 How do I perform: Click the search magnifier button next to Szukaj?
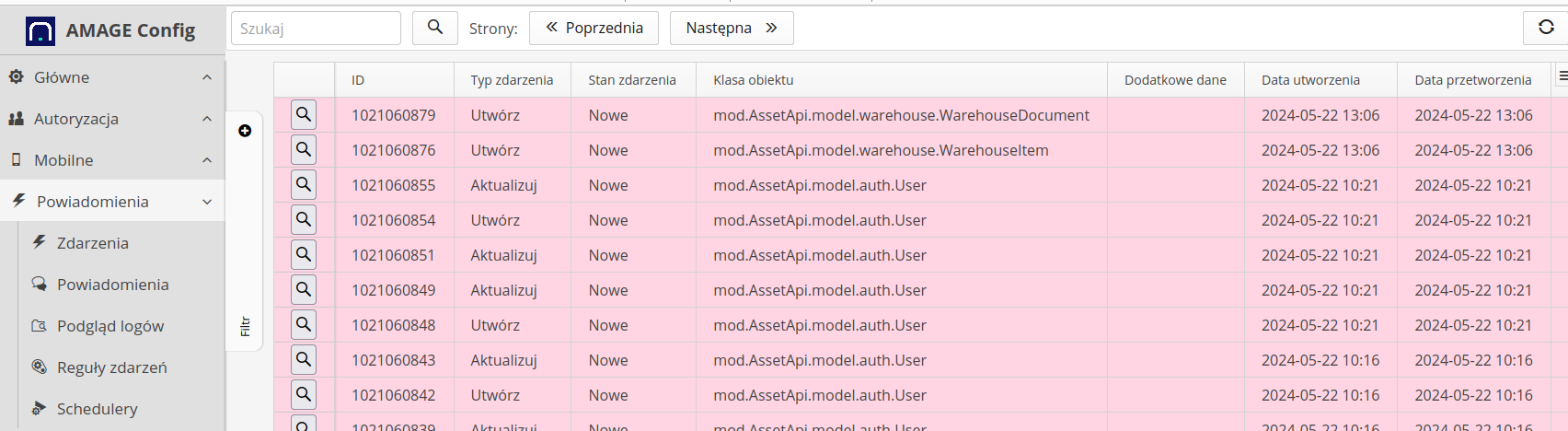click(434, 28)
